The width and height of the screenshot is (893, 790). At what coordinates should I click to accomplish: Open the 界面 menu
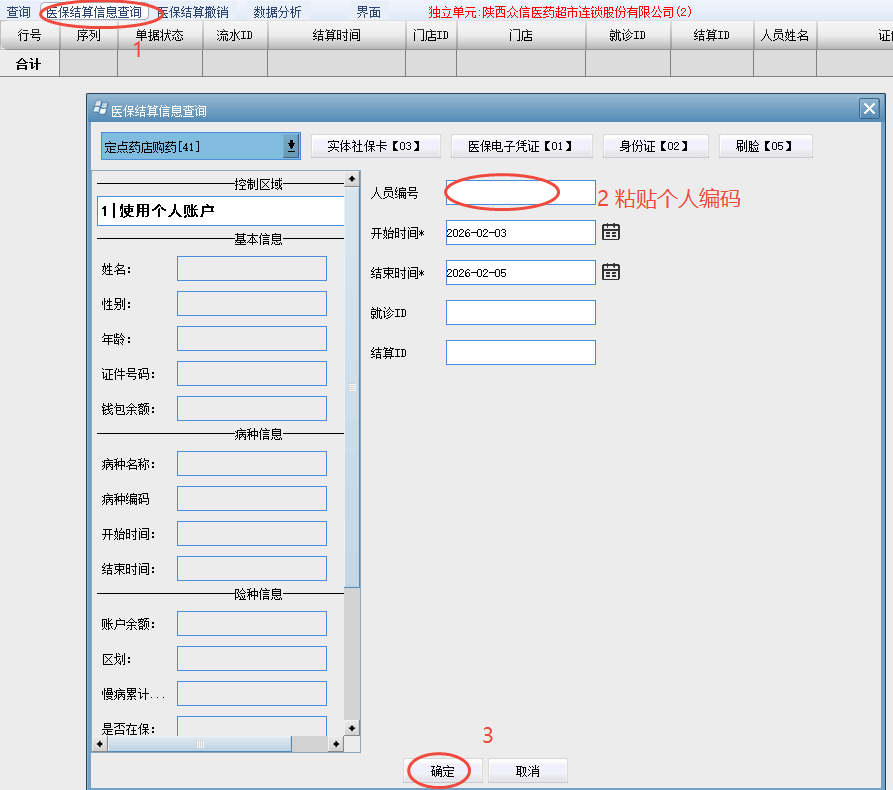coord(367,12)
